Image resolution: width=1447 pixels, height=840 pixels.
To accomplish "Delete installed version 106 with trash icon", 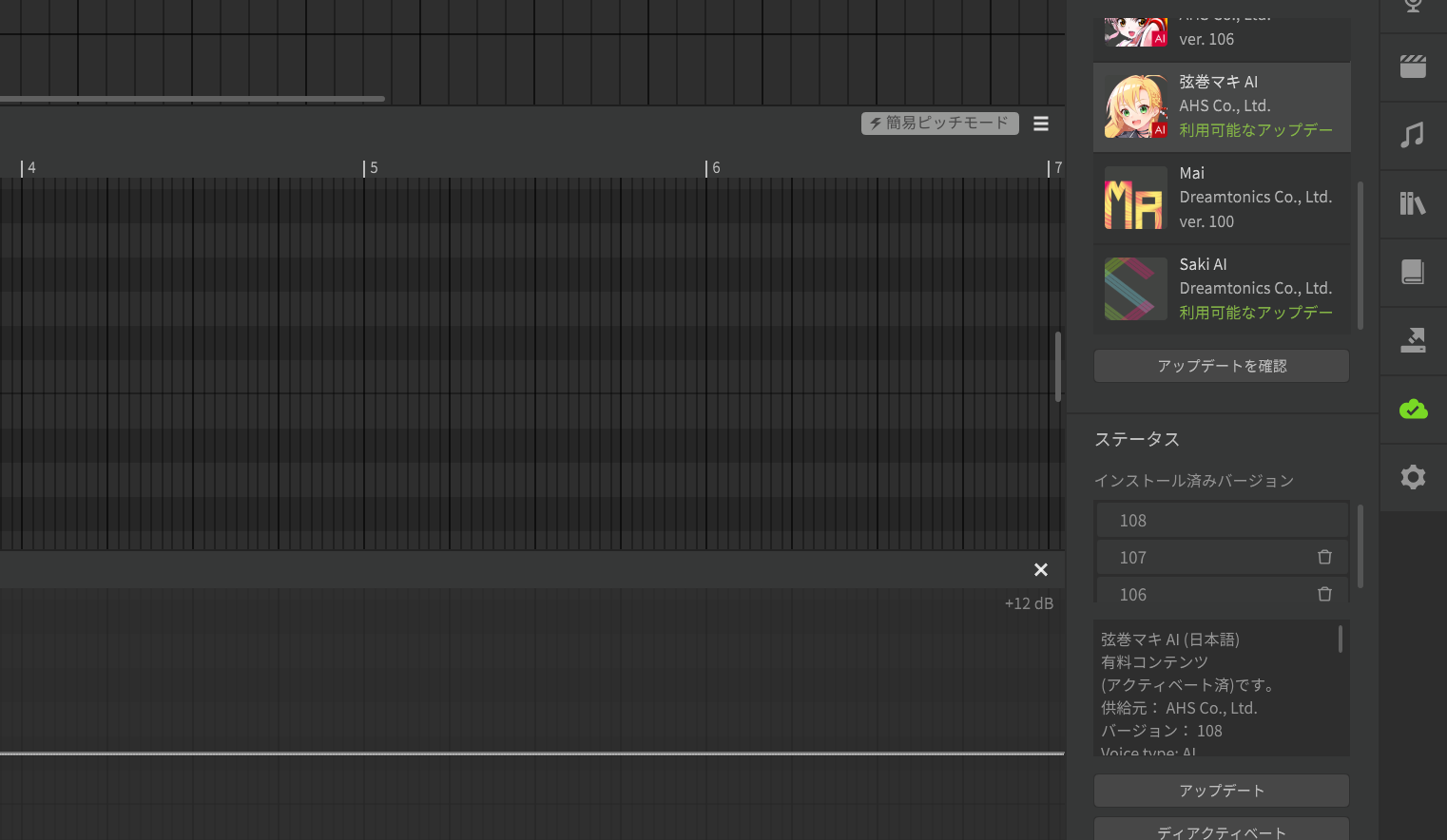I will [x=1324, y=595].
